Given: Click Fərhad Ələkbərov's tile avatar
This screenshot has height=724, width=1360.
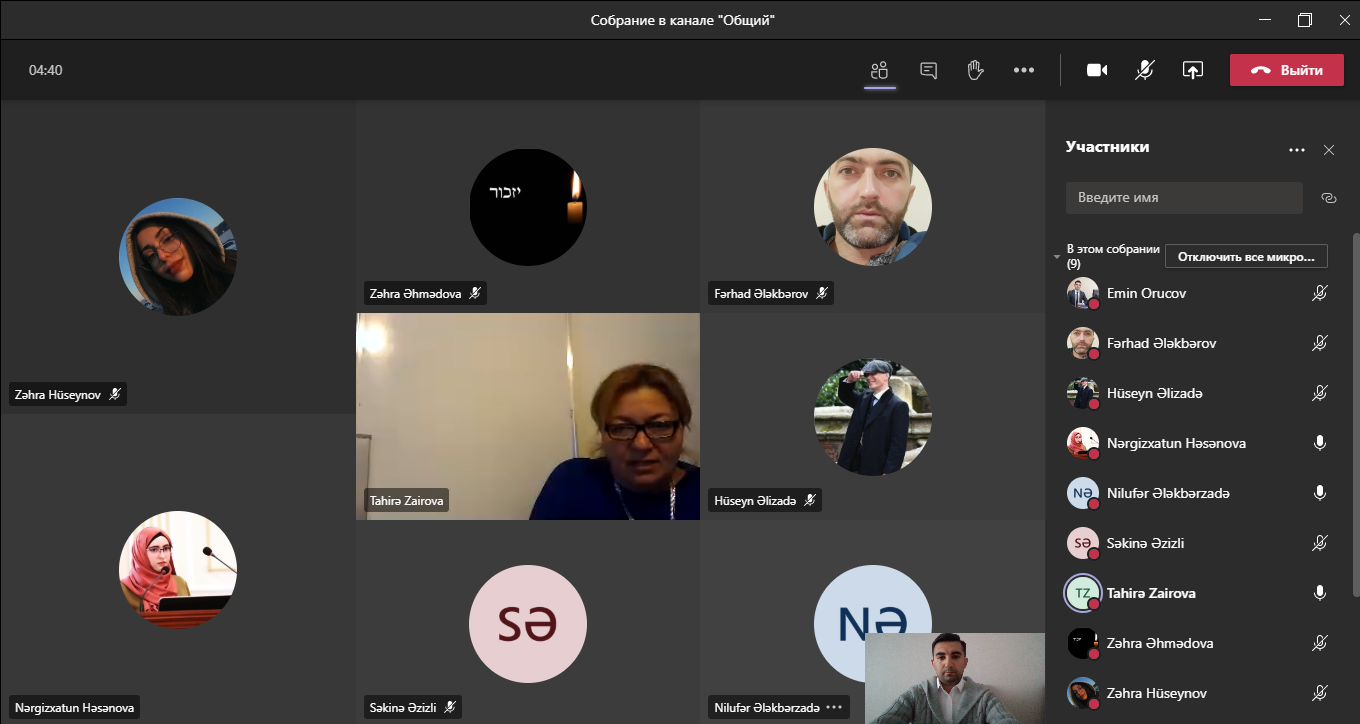Looking at the screenshot, I should point(873,207).
